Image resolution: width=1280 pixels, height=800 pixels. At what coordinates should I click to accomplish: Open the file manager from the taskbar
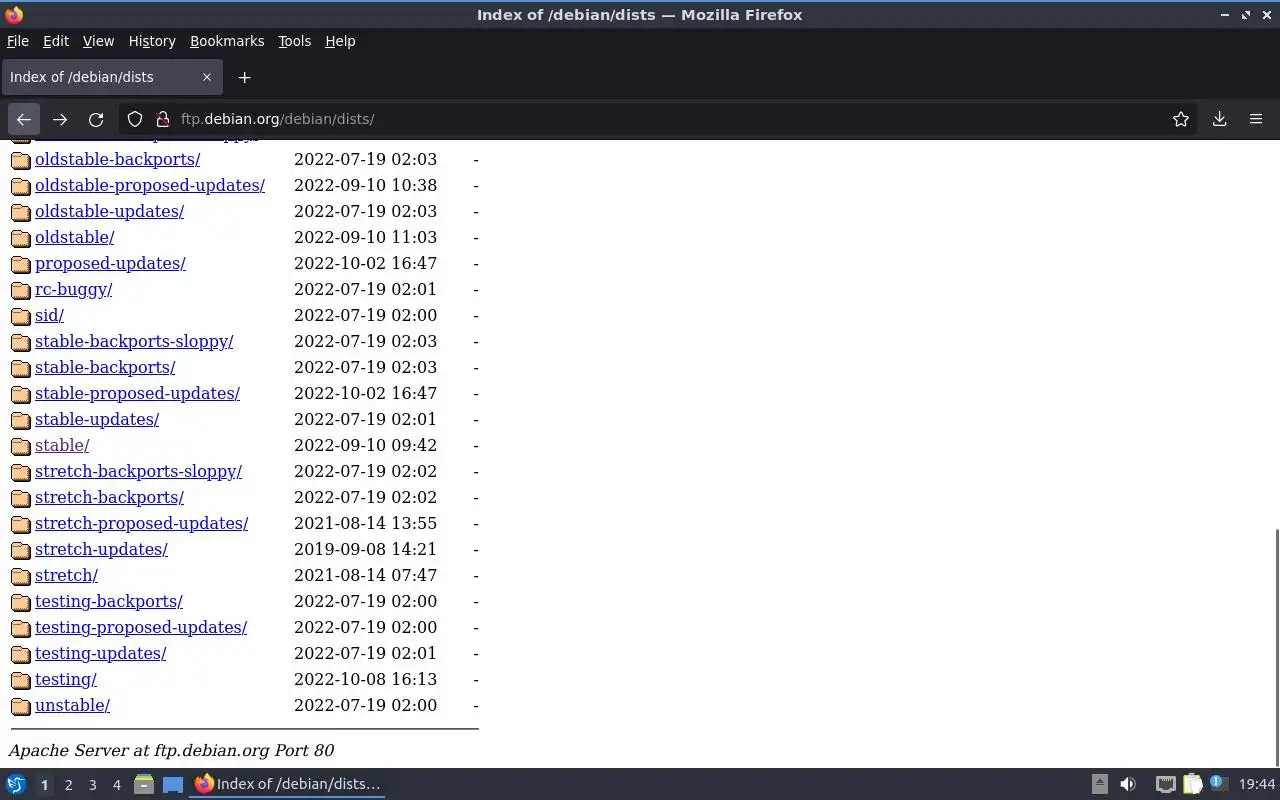[x=143, y=784]
